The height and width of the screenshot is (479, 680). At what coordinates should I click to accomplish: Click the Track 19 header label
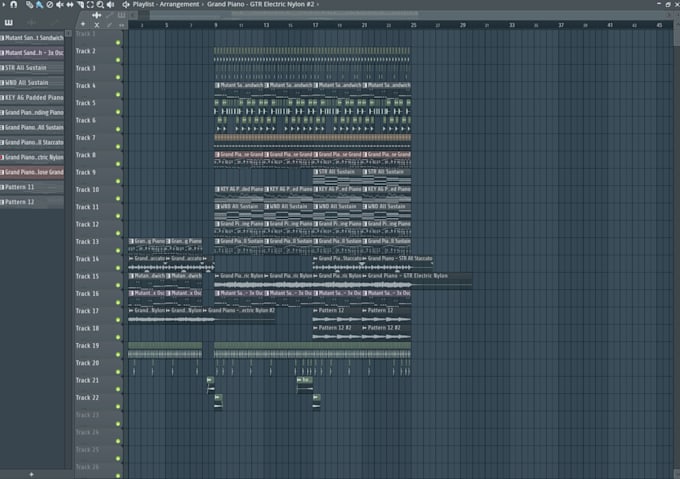[87, 346]
